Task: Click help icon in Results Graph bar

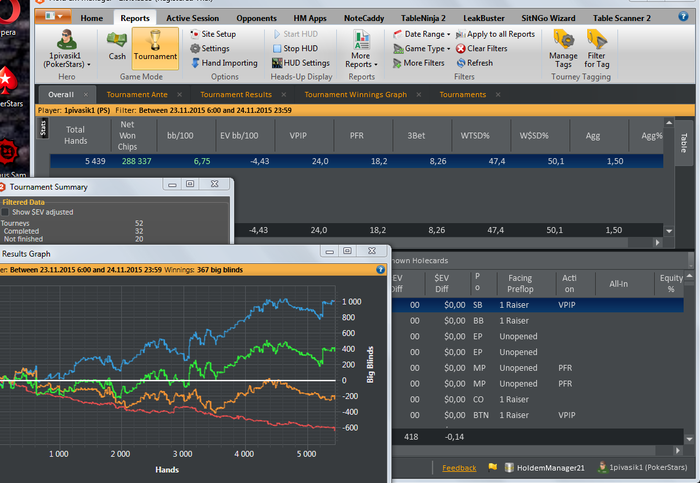Action: pyautogui.click(x=380, y=269)
